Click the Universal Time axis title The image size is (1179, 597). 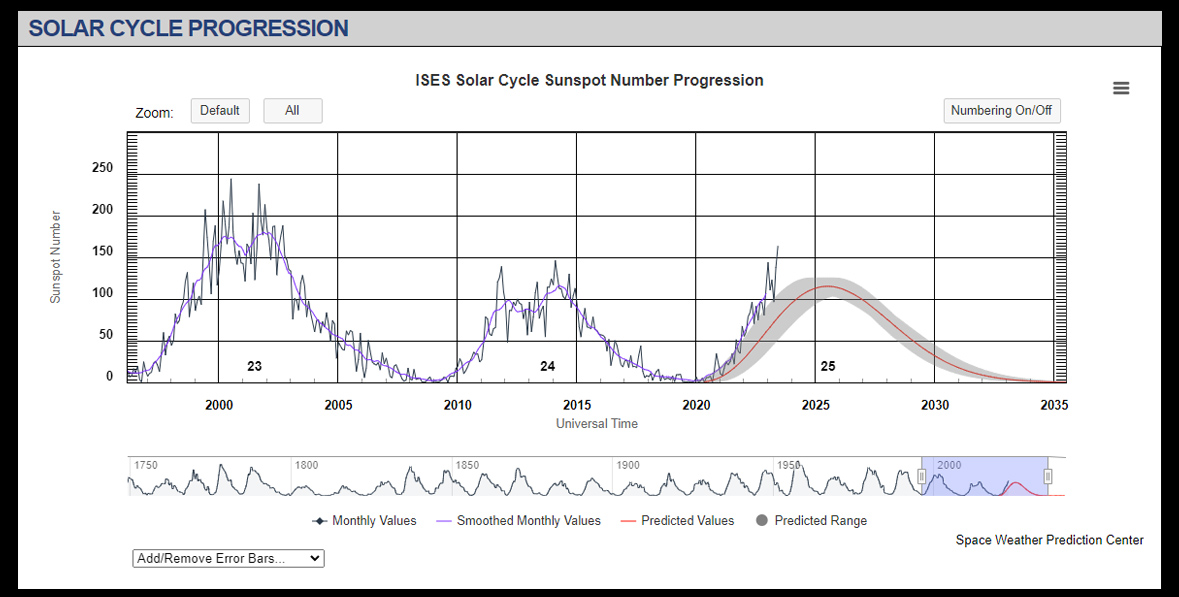(597, 423)
